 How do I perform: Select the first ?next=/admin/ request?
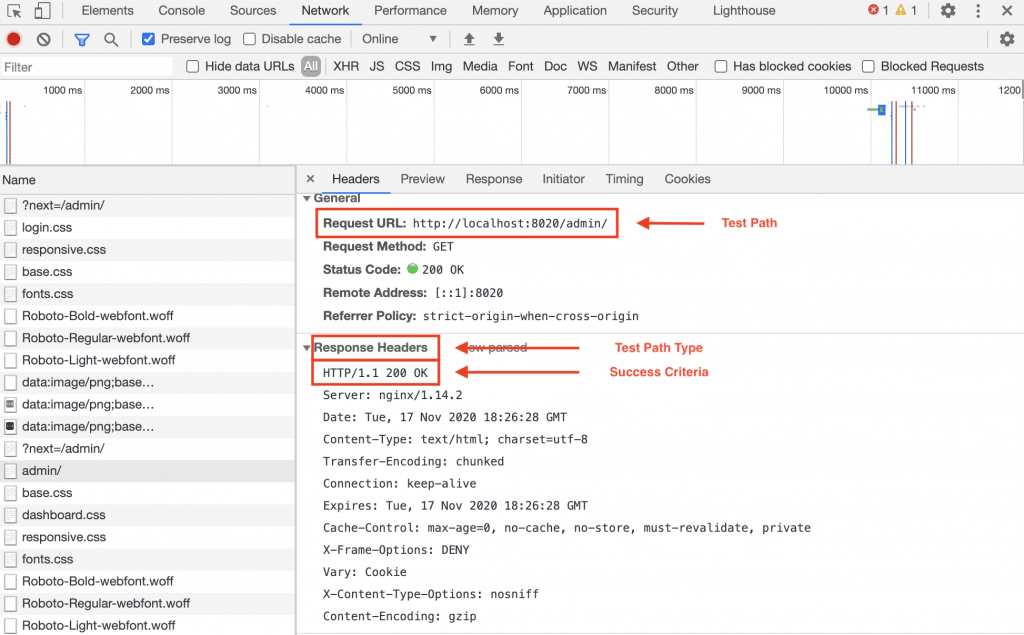tap(148, 205)
